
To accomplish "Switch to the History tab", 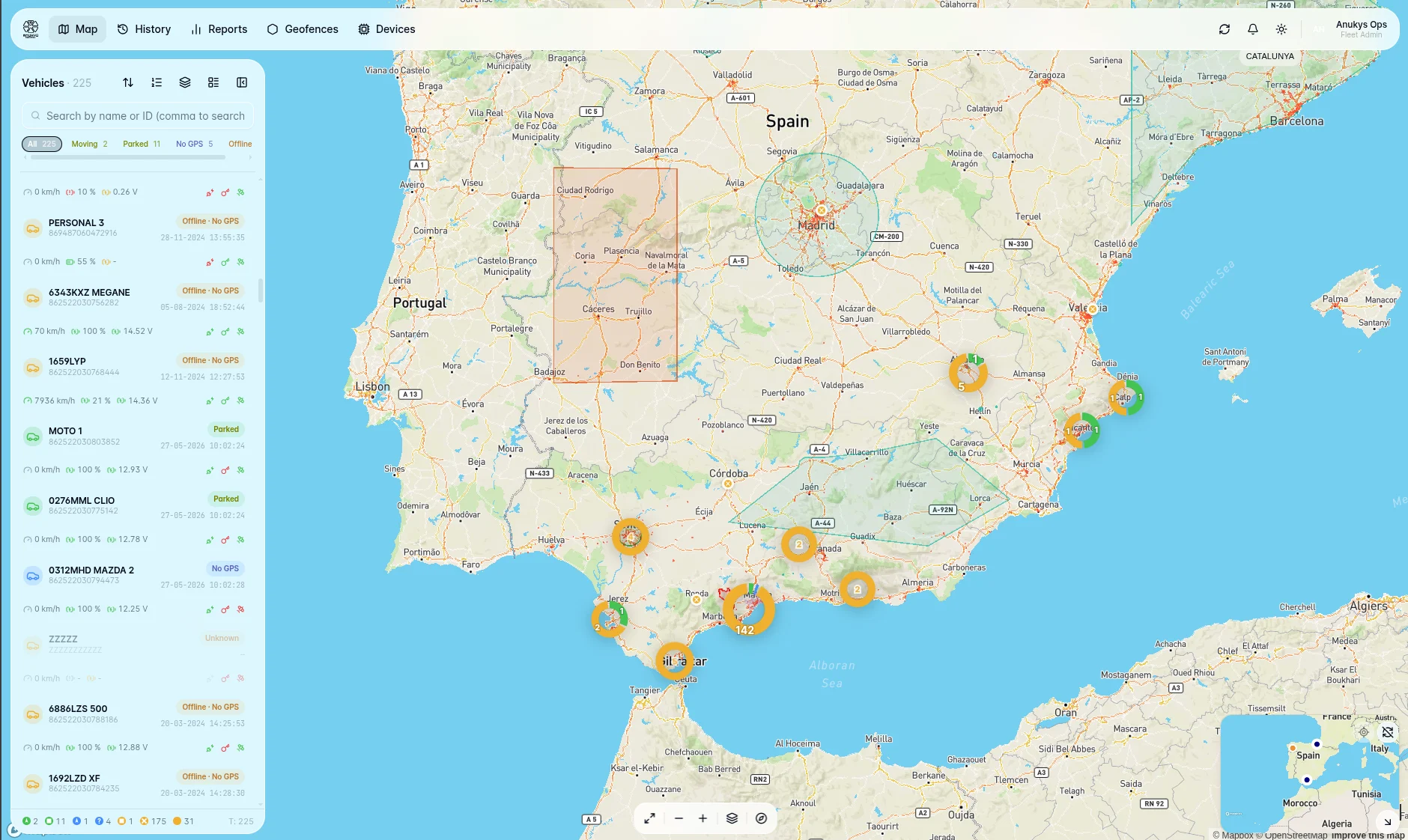I will 145,29.
